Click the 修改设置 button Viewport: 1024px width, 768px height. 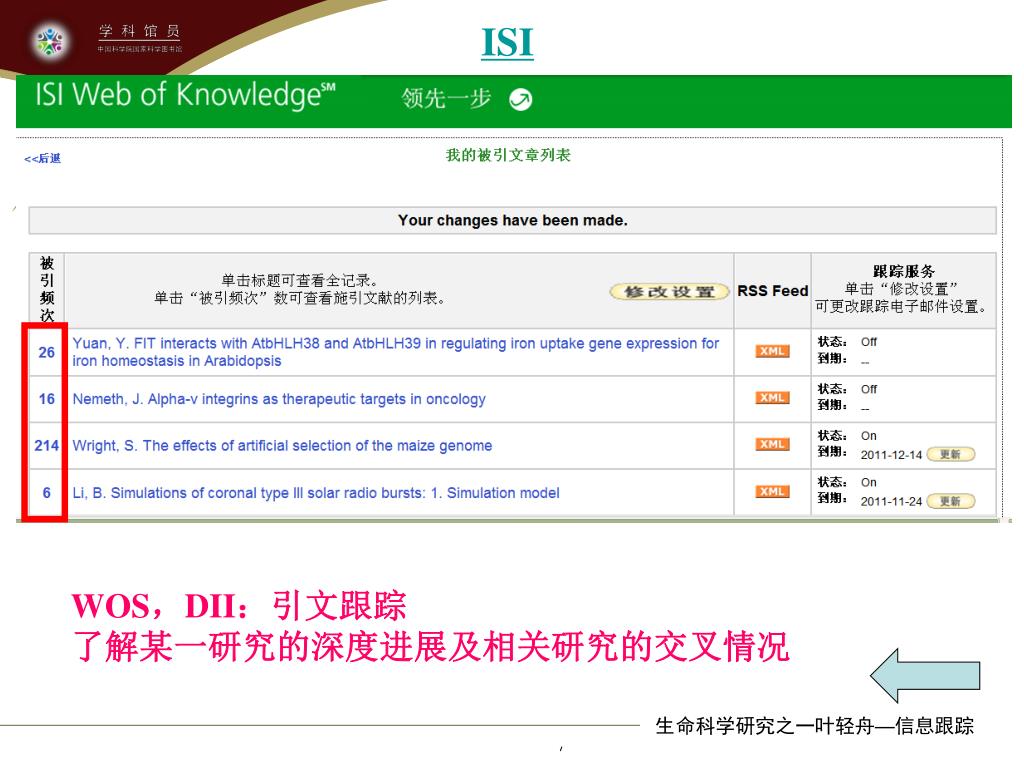[669, 291]
